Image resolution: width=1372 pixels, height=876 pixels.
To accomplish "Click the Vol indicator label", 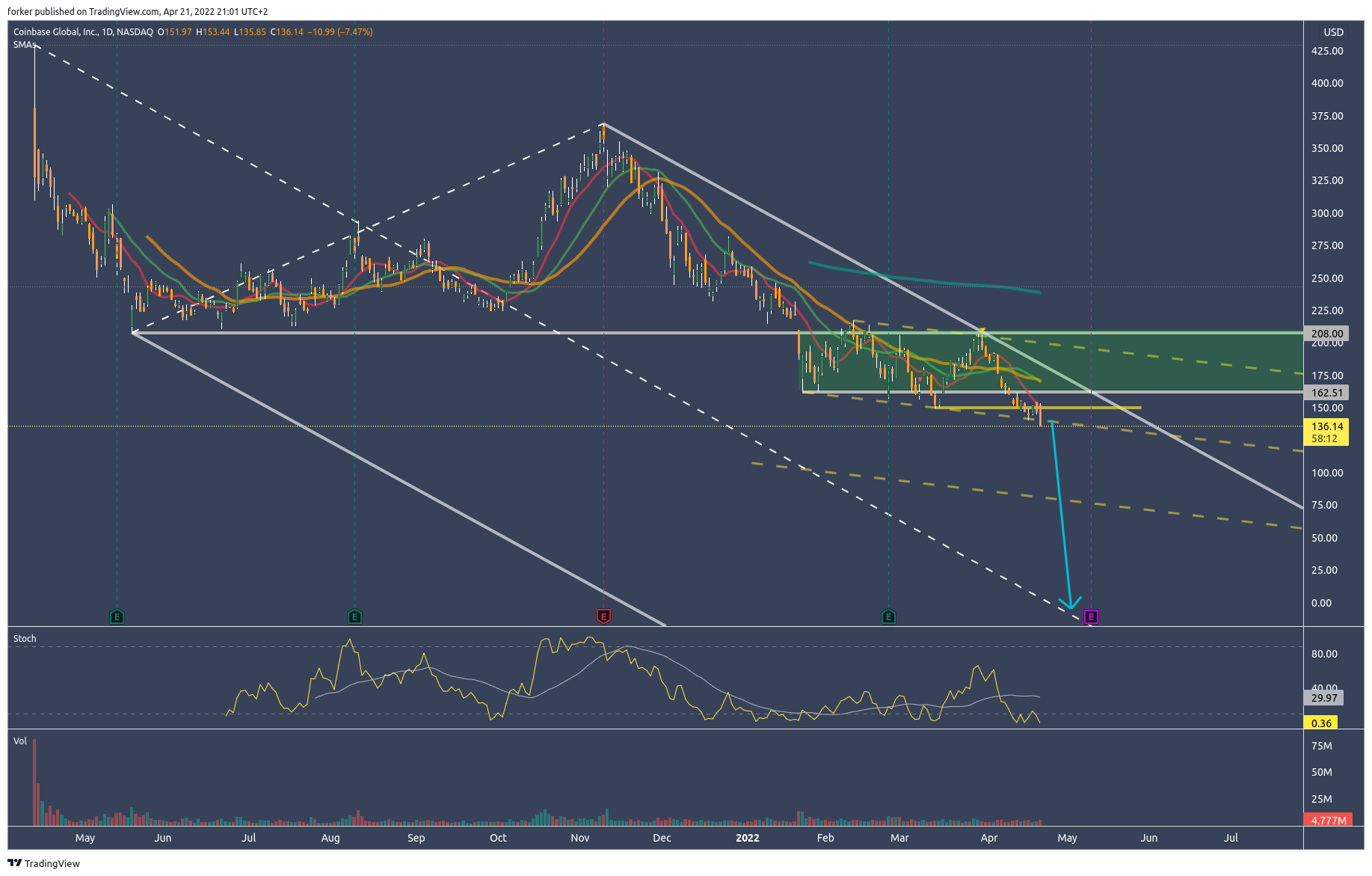I will [x=20, y=741].
